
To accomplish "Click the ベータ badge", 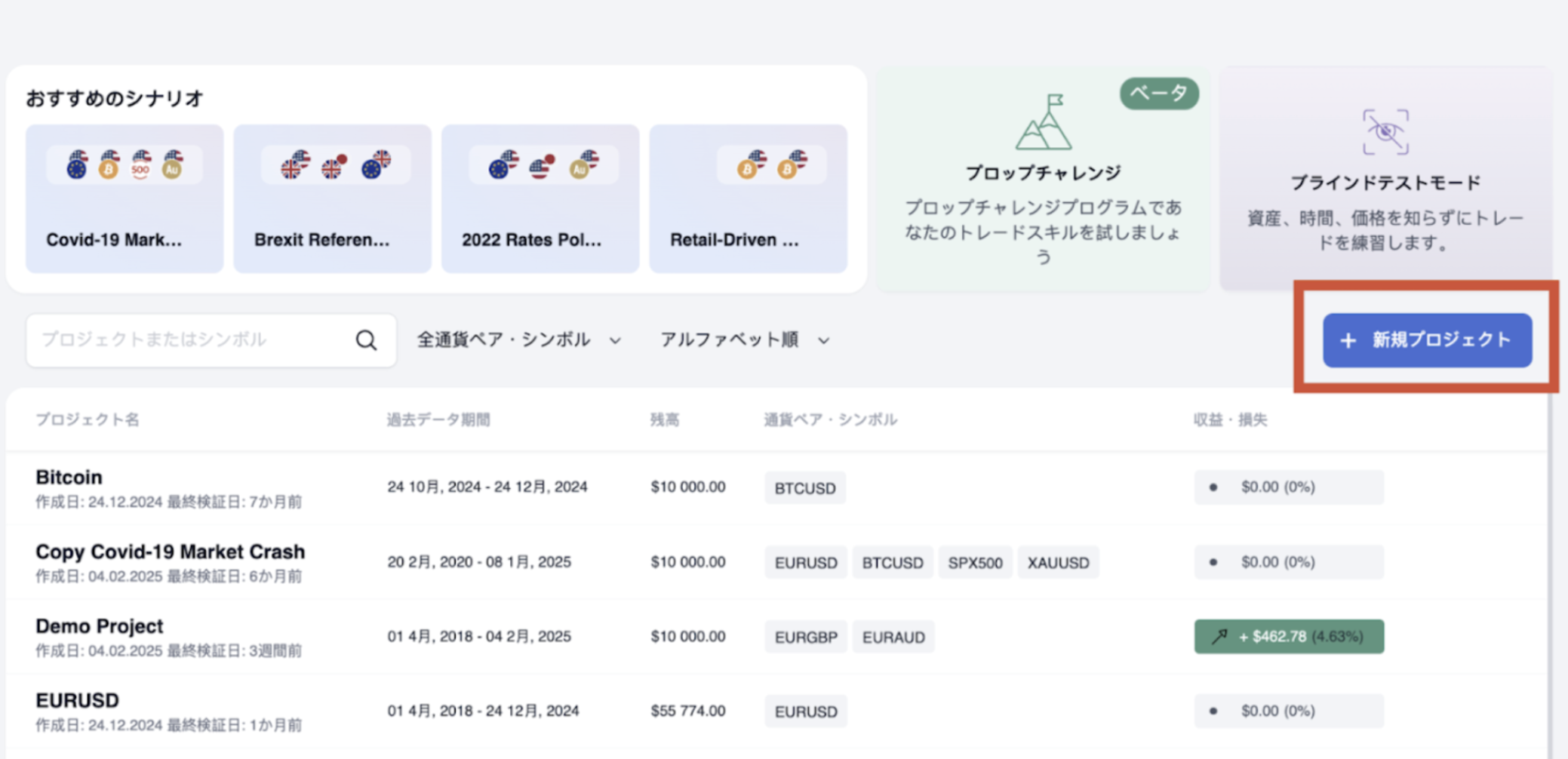I will coord(1159,94).
